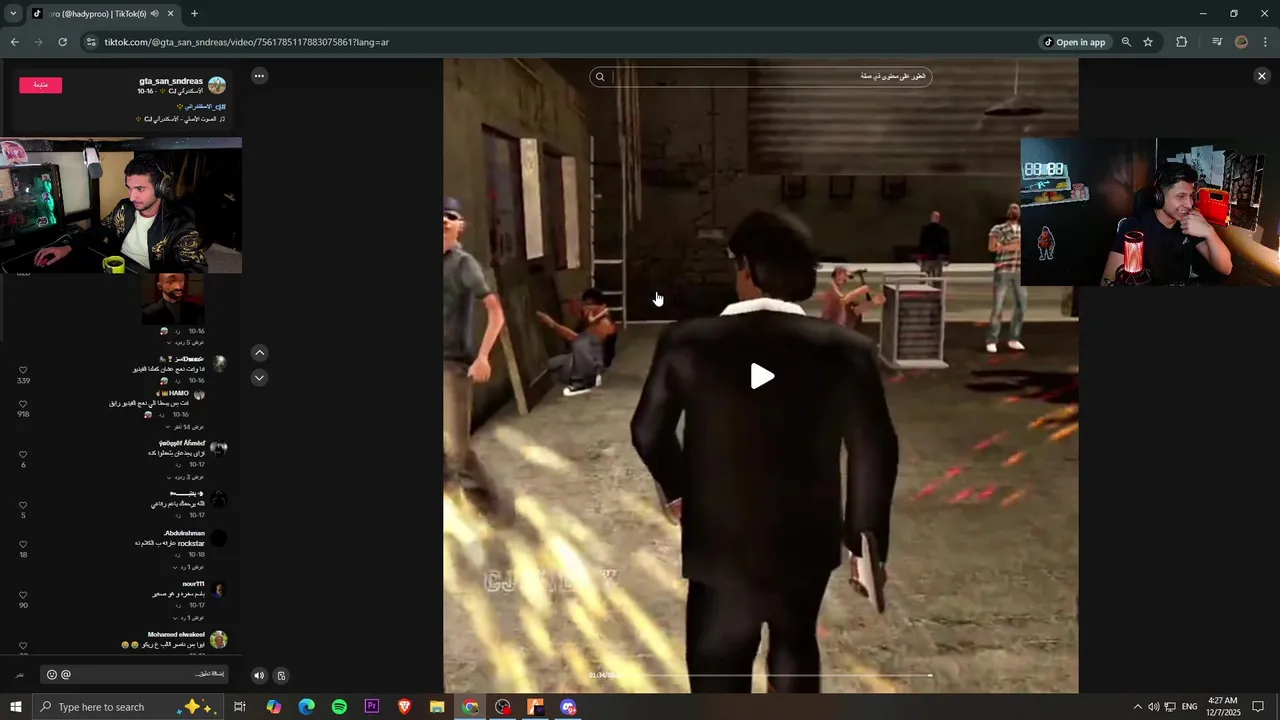The width and height of the screenshot is (1280, 720).
Task: Open the three-dots more options menu
Action: point(259,76)
